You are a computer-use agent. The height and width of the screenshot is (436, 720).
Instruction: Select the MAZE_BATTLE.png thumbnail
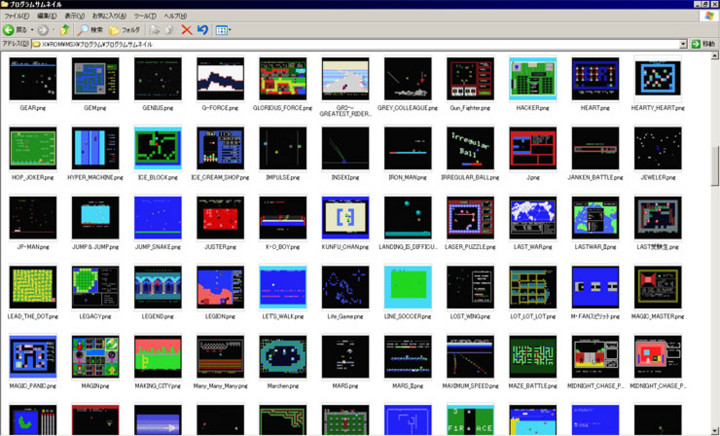(533, 357)
